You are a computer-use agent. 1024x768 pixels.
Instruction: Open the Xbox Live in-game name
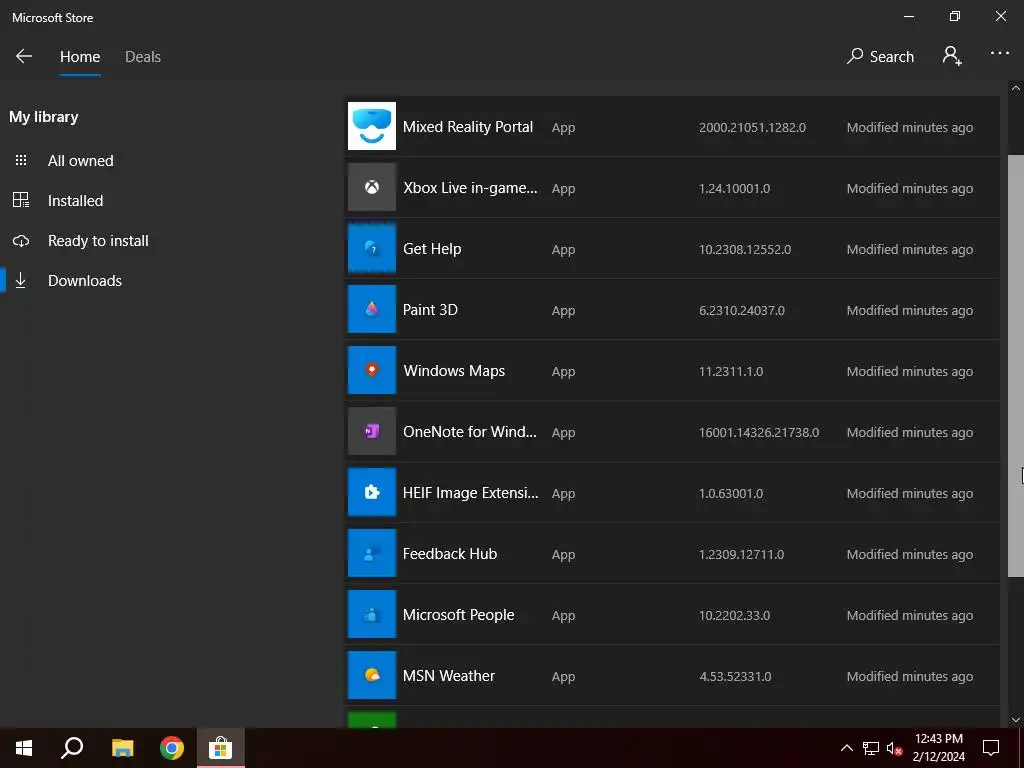[x=470, y=188]
